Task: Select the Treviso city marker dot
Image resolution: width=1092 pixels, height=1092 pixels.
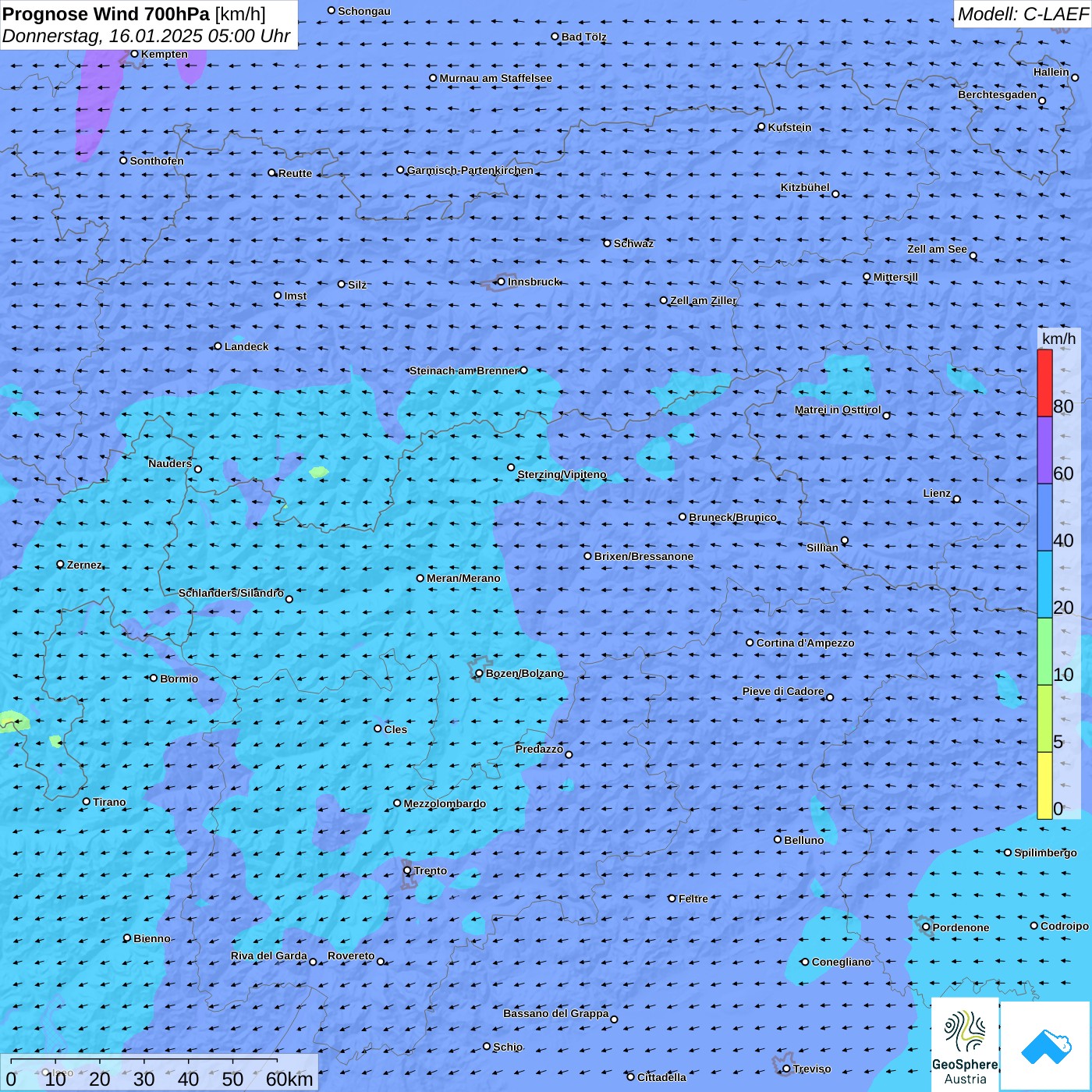Action: 786,1069
